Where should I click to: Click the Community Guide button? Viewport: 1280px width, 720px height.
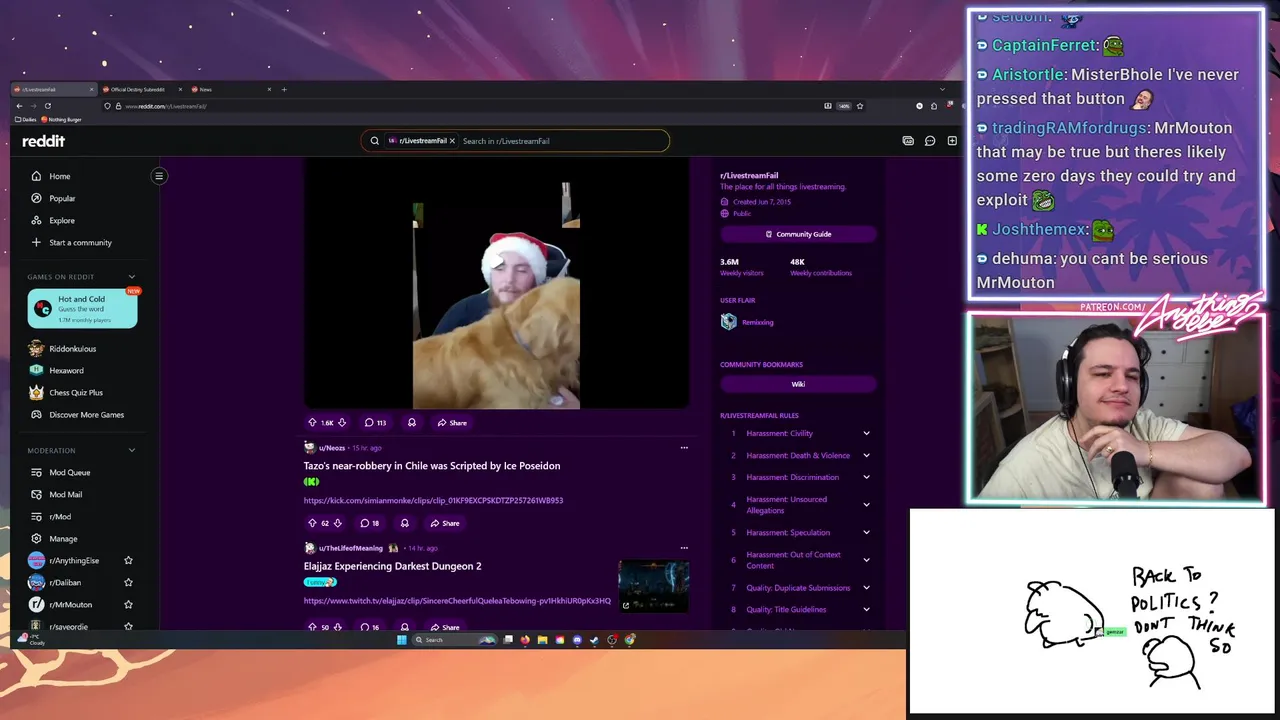coord(798,234)
